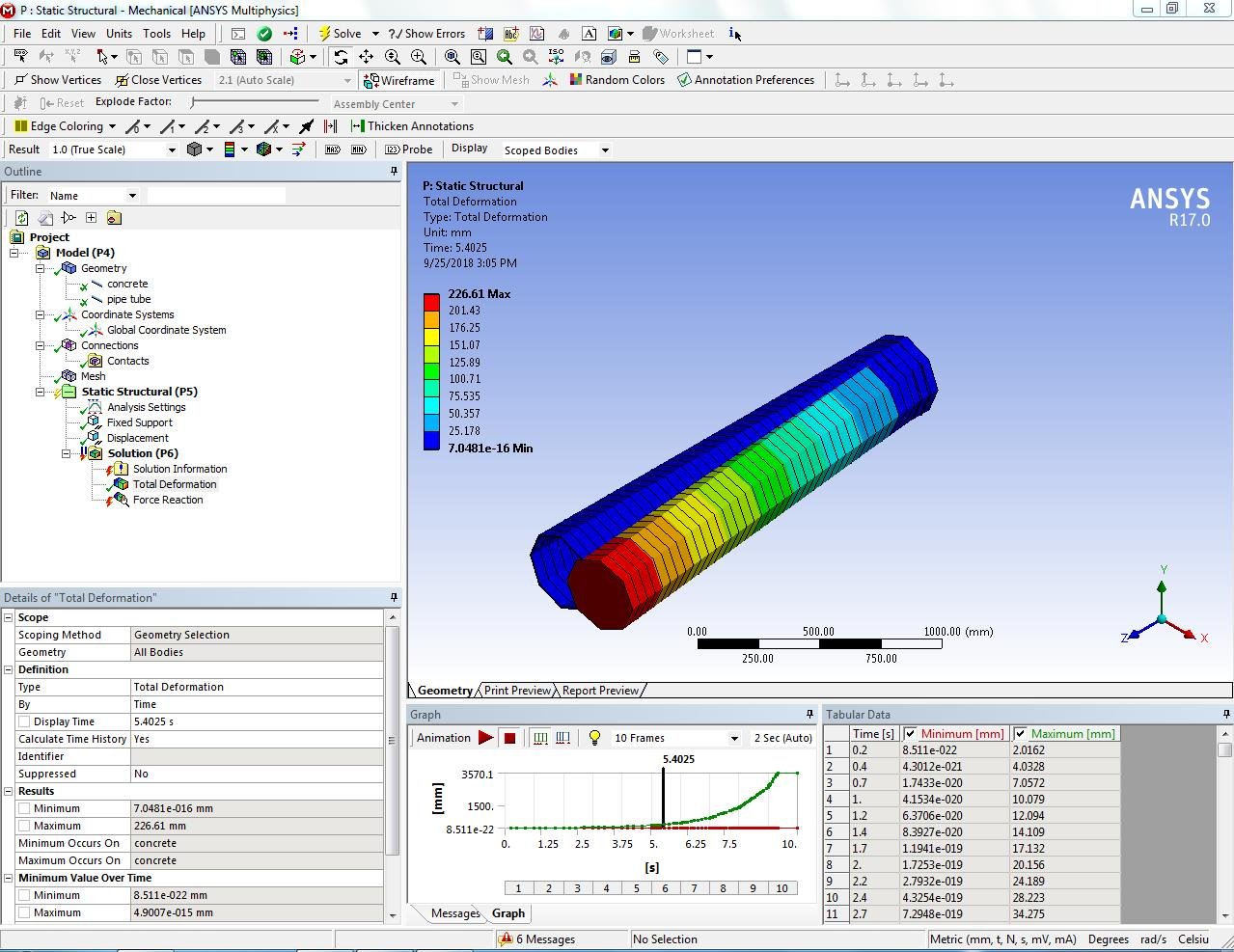
Task: Open the File menu
Action: tap(22, 33)
